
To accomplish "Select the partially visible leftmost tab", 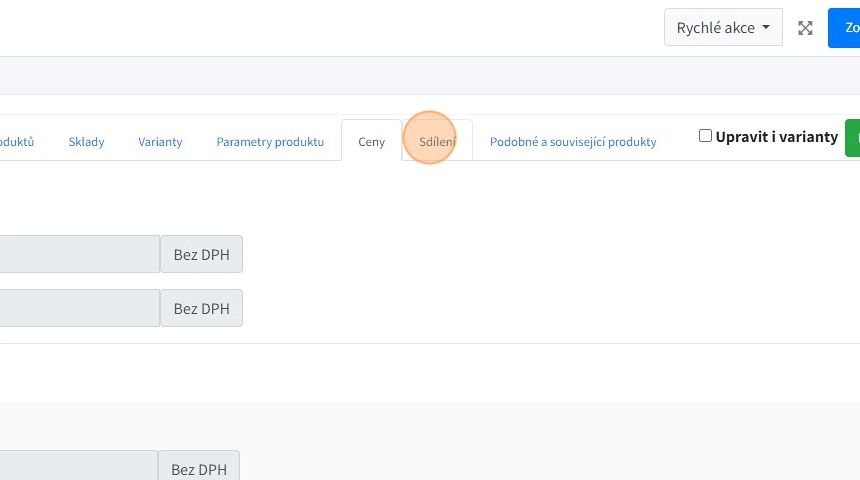I will pos(16,142).
